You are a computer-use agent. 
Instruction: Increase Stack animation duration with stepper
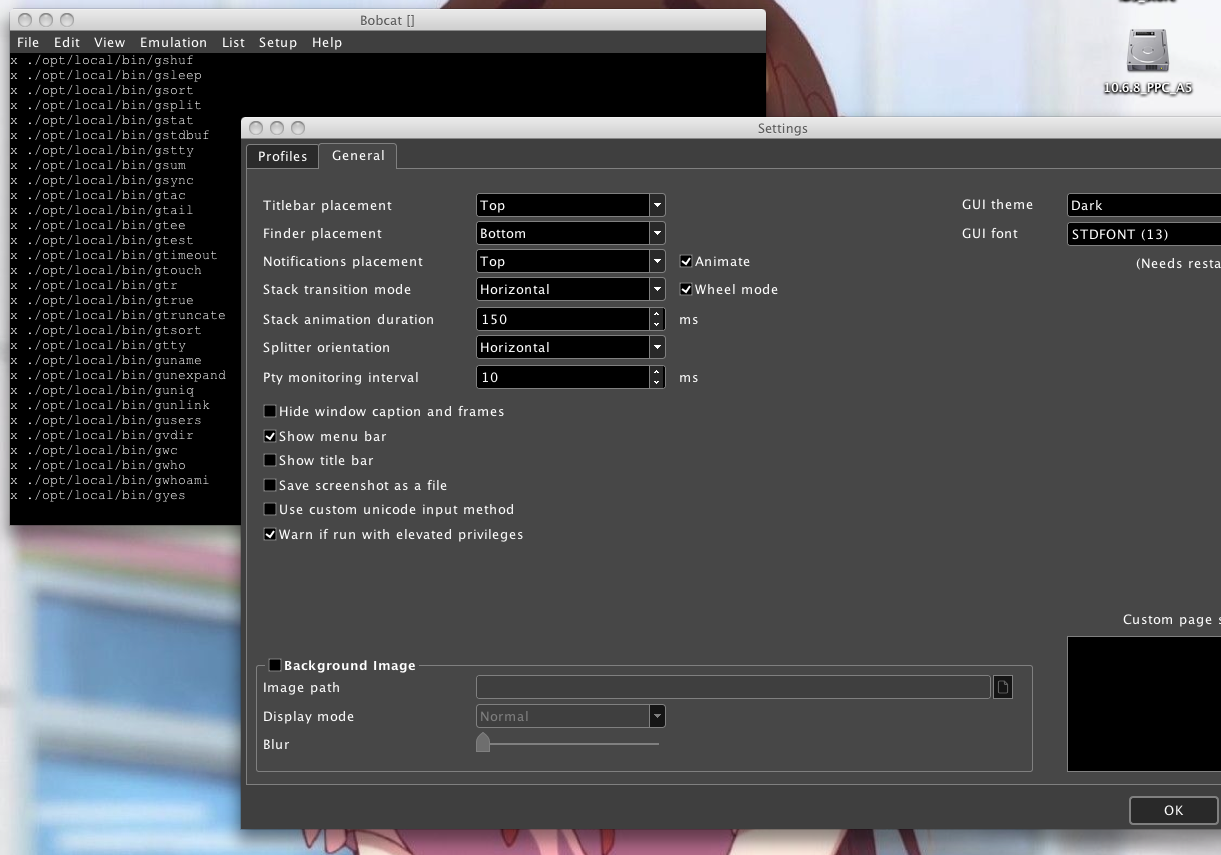tap(657, 314)
